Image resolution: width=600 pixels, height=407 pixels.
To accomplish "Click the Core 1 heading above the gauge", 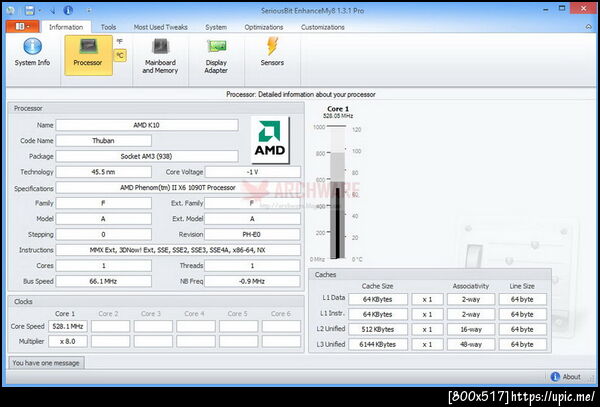I will coord(338,109).
